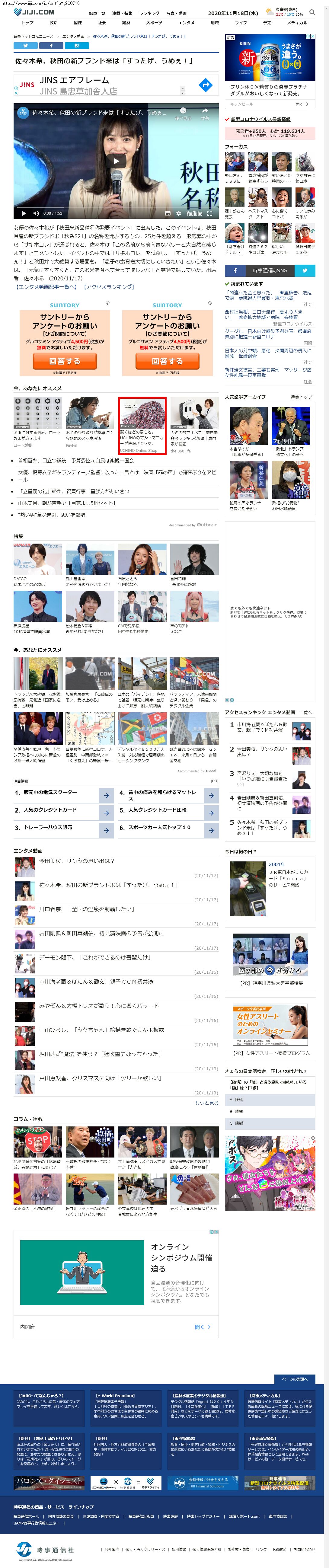Viewport: 329px width, 1568px height.
Task: Open the search magnifier icon in header
Action: point(313,12)
